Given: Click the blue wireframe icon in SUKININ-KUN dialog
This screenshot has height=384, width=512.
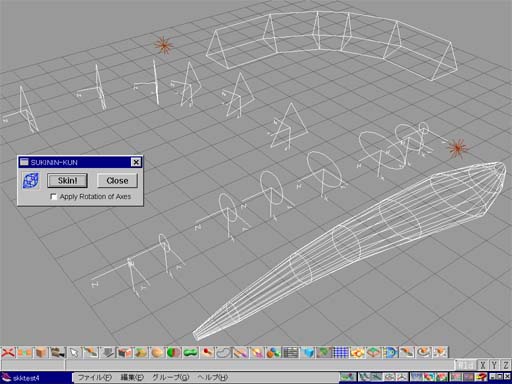Looking at the screenshot, I should 31,181.
